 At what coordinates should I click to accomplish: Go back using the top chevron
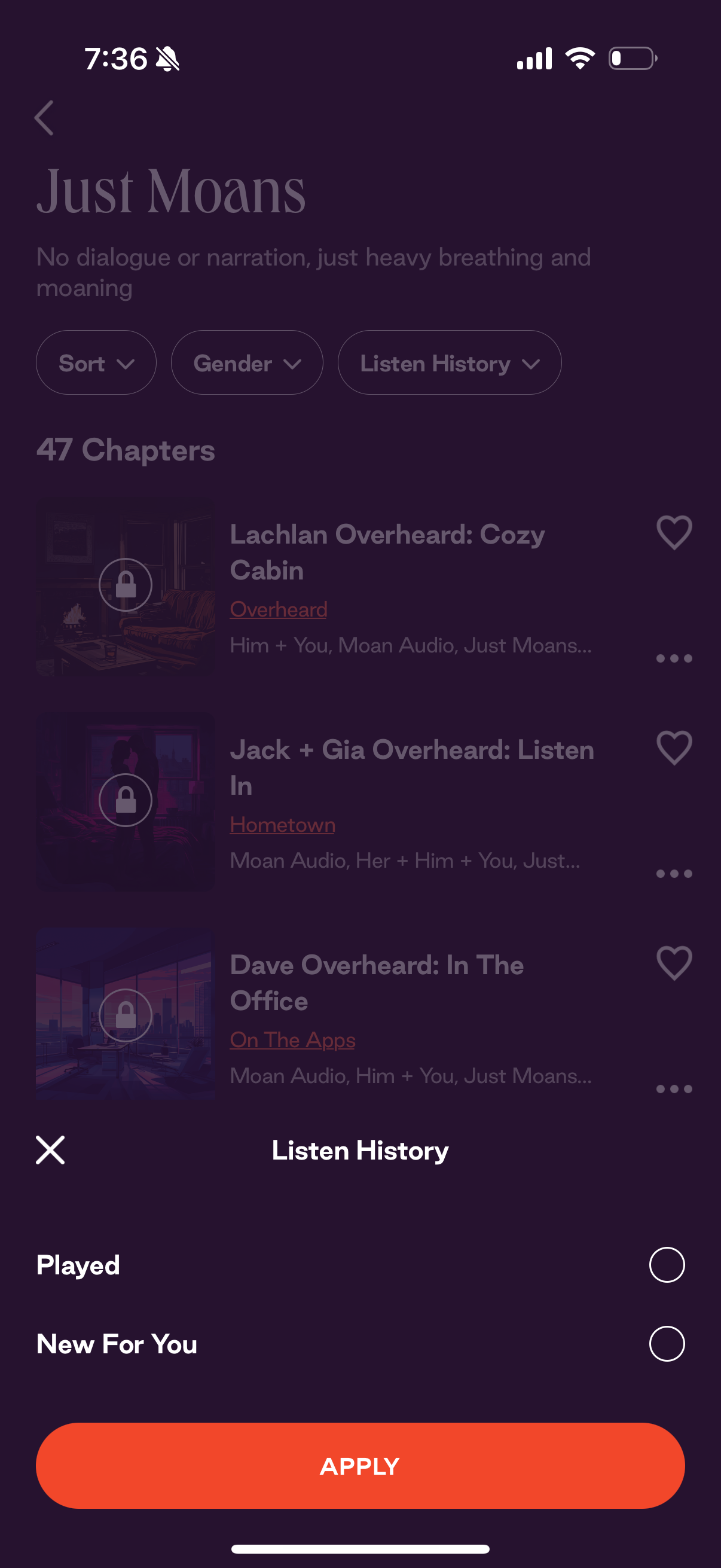pyautogui.click(x=44, y=117)
